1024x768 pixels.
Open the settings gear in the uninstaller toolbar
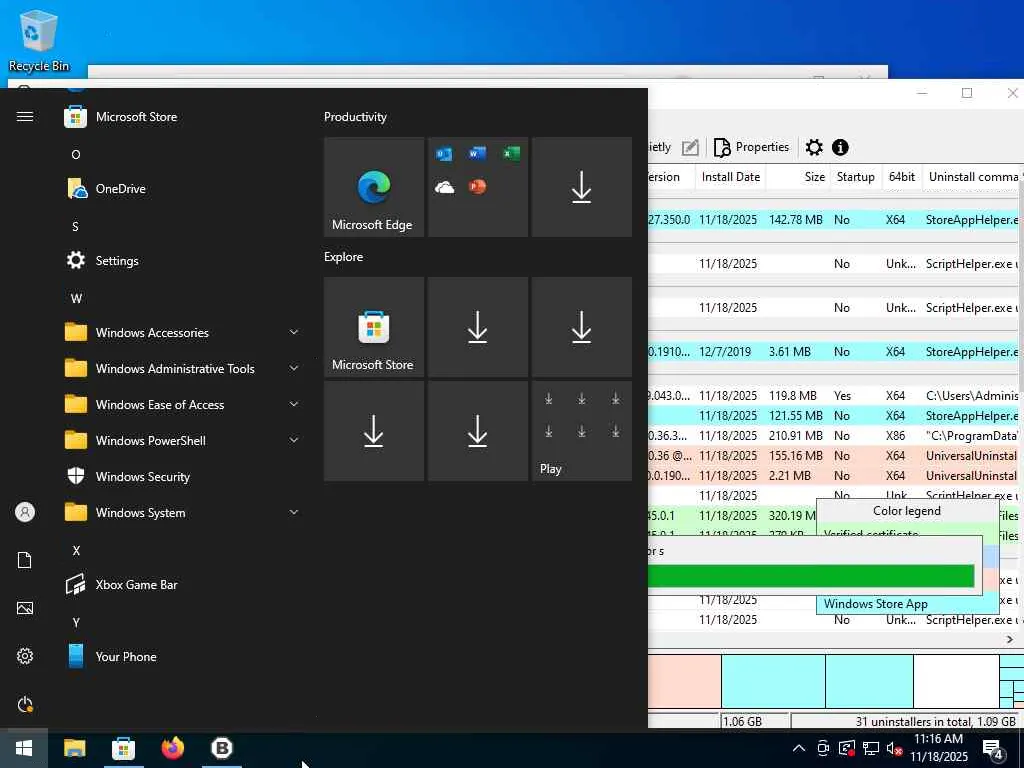[x=814, y=148]
